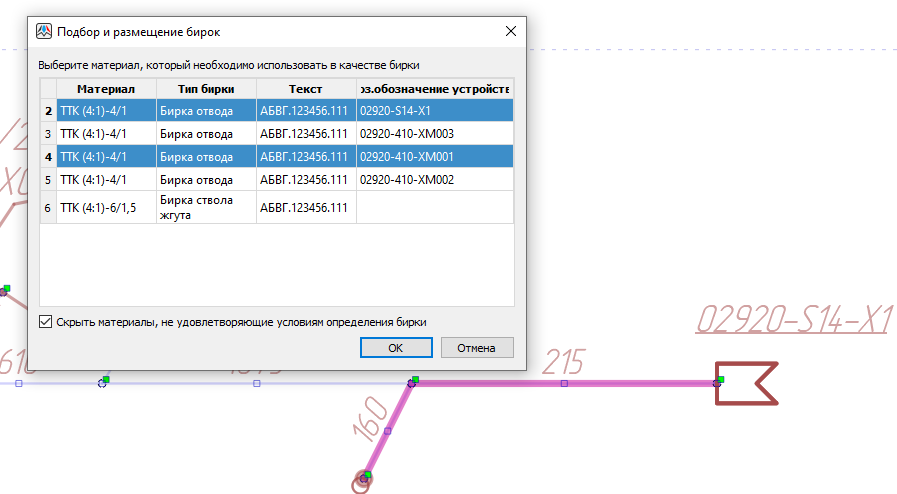Select row with designation 02920-S14-X1
Image resolution: width=897 pixels, height=494 pixels.
(x=435, y=110)
